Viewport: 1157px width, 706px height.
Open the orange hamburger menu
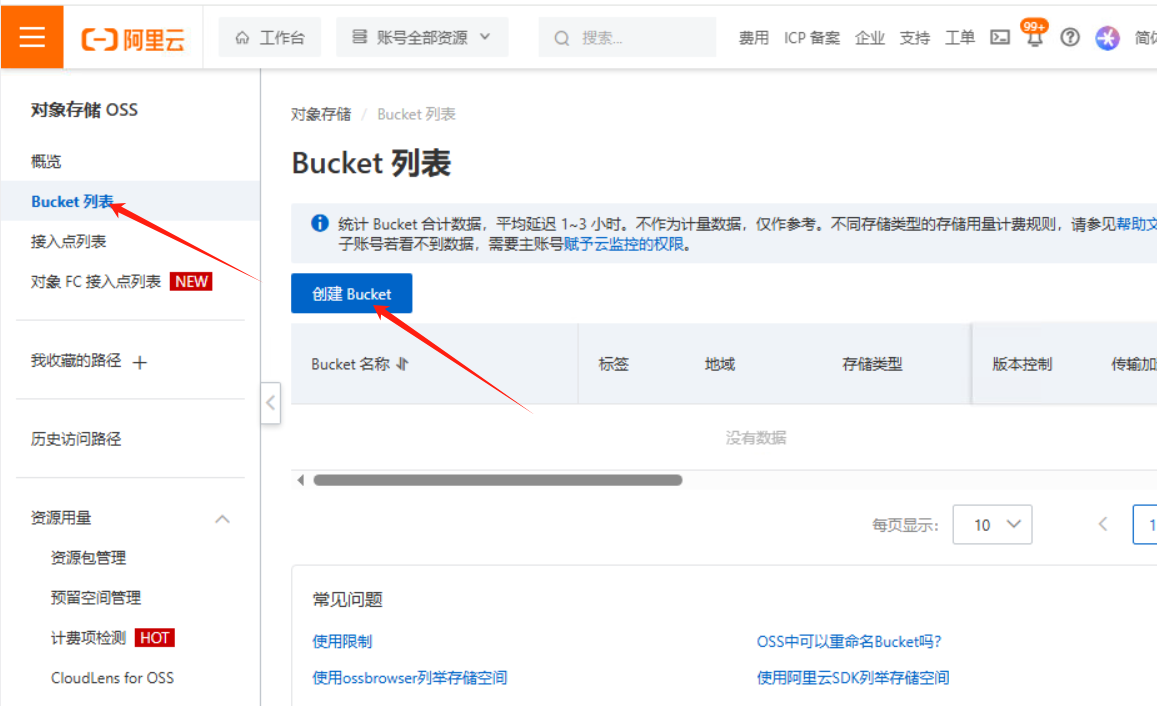[x=32, y=37]
